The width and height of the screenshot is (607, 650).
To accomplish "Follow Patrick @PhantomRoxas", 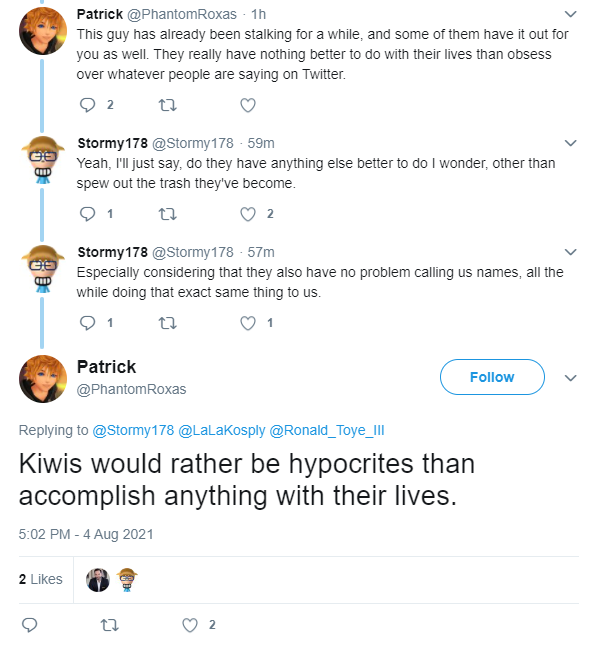I will (492, 377).
